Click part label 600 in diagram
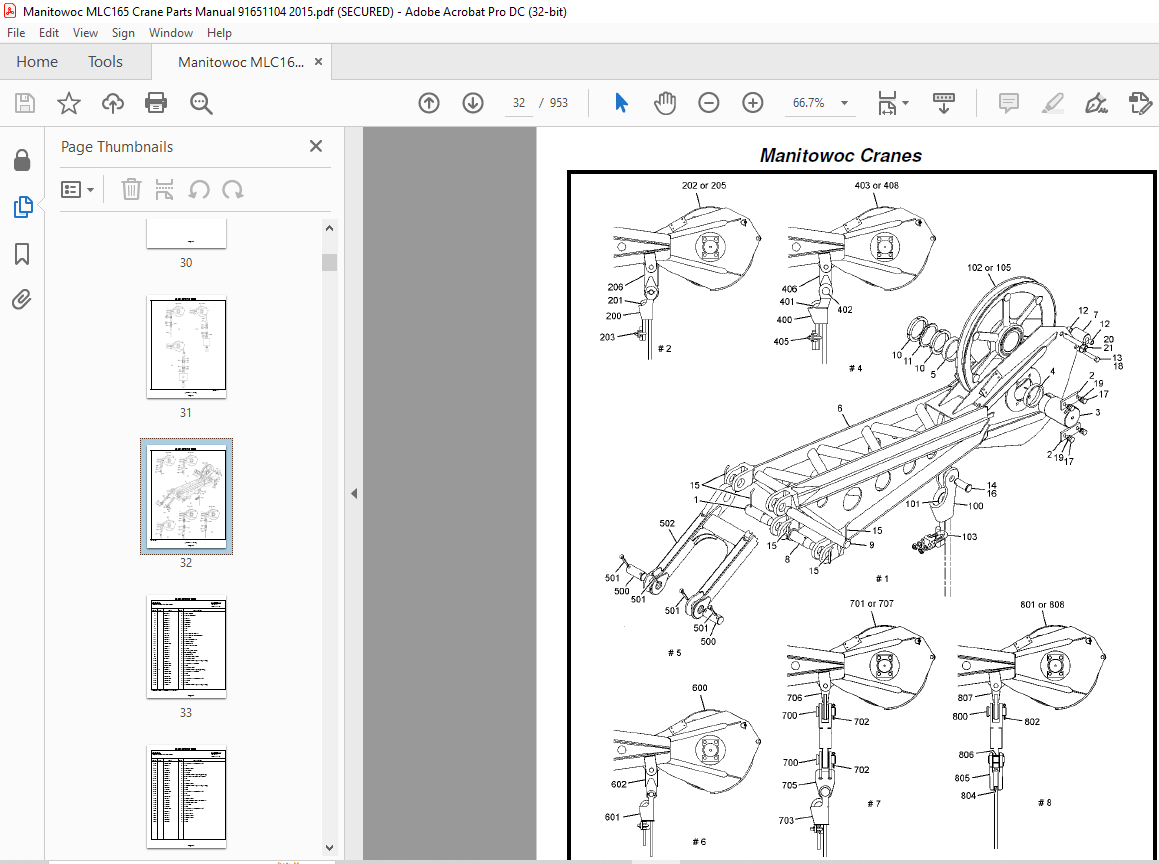Viewport: 1159px width, 864px height. 699,687
